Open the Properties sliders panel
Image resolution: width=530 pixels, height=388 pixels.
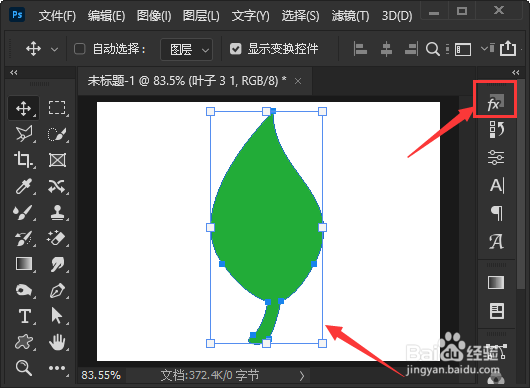coord(496,157)
